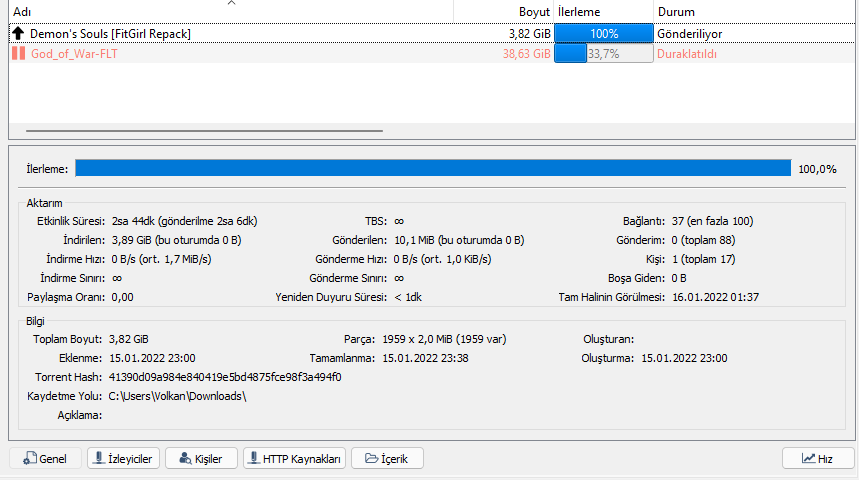Click the Bağlantı value 37 (en fazla 100)
Screen dimensions: 859x480
pos(713,221)
